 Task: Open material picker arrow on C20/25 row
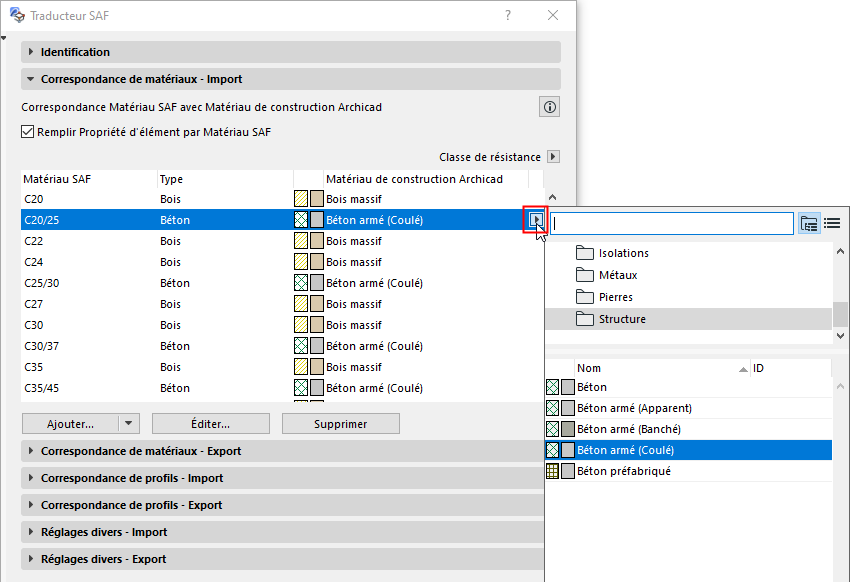(x=536, y=219)
